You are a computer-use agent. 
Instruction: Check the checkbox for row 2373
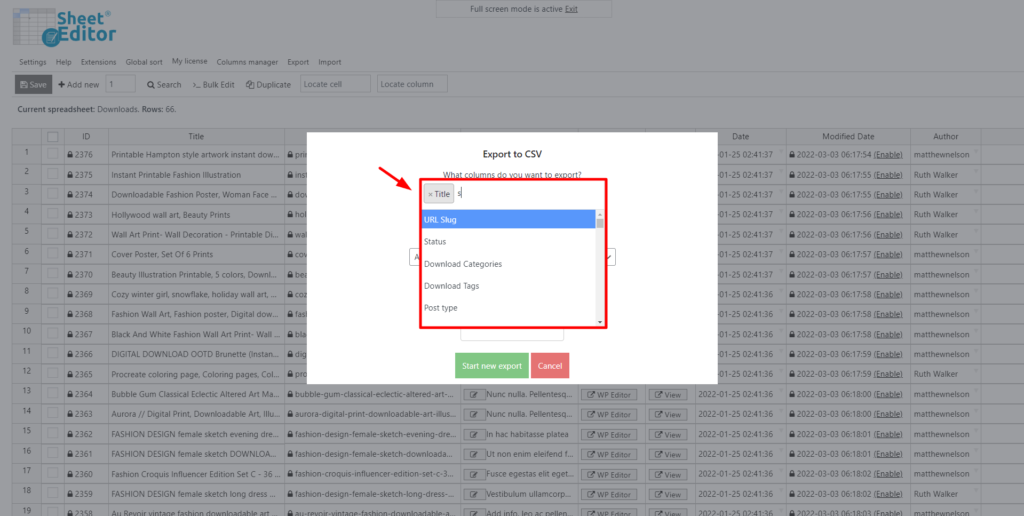pos(53,214)
